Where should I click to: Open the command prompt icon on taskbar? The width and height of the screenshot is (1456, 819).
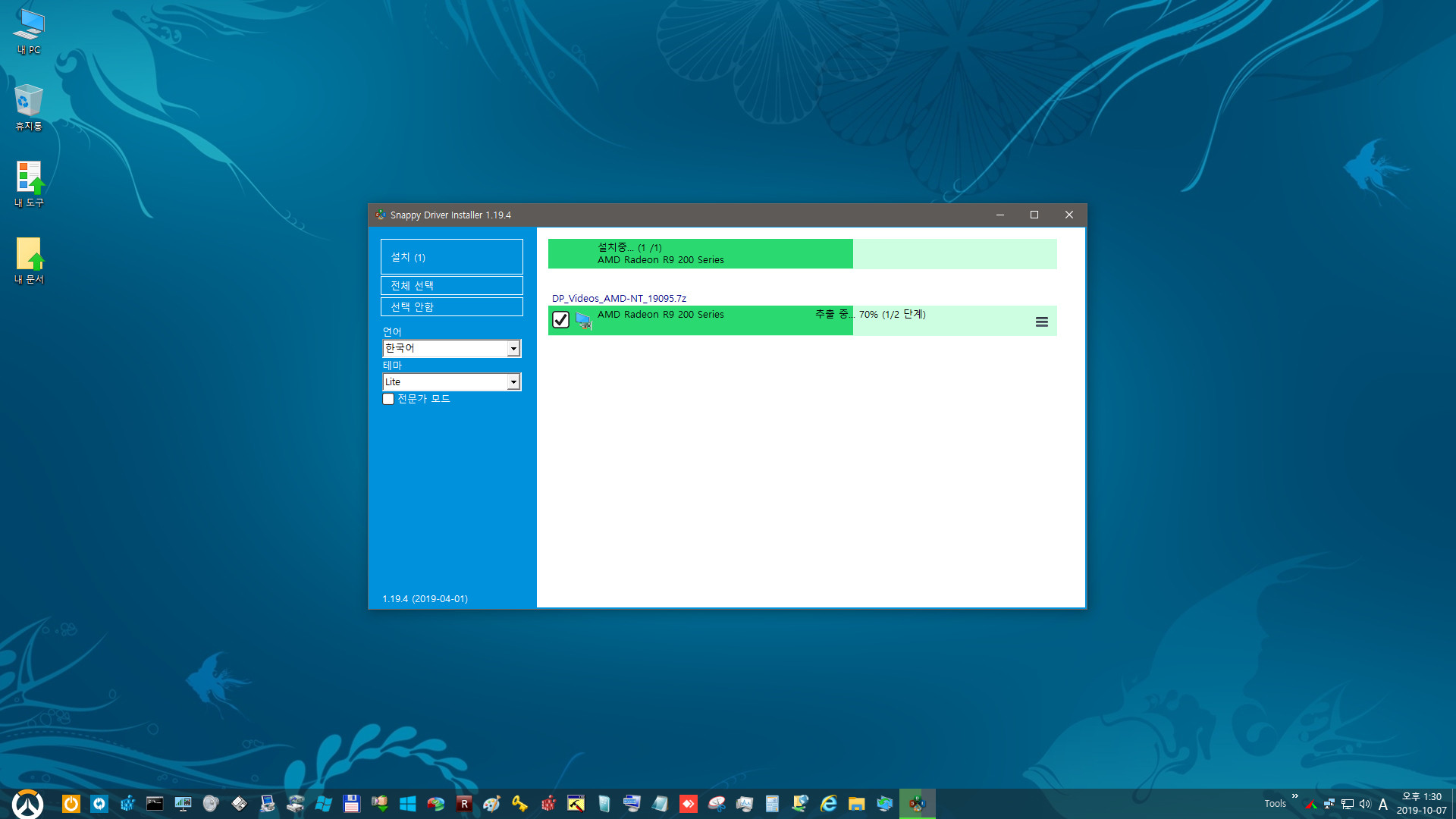pos(155,804)
